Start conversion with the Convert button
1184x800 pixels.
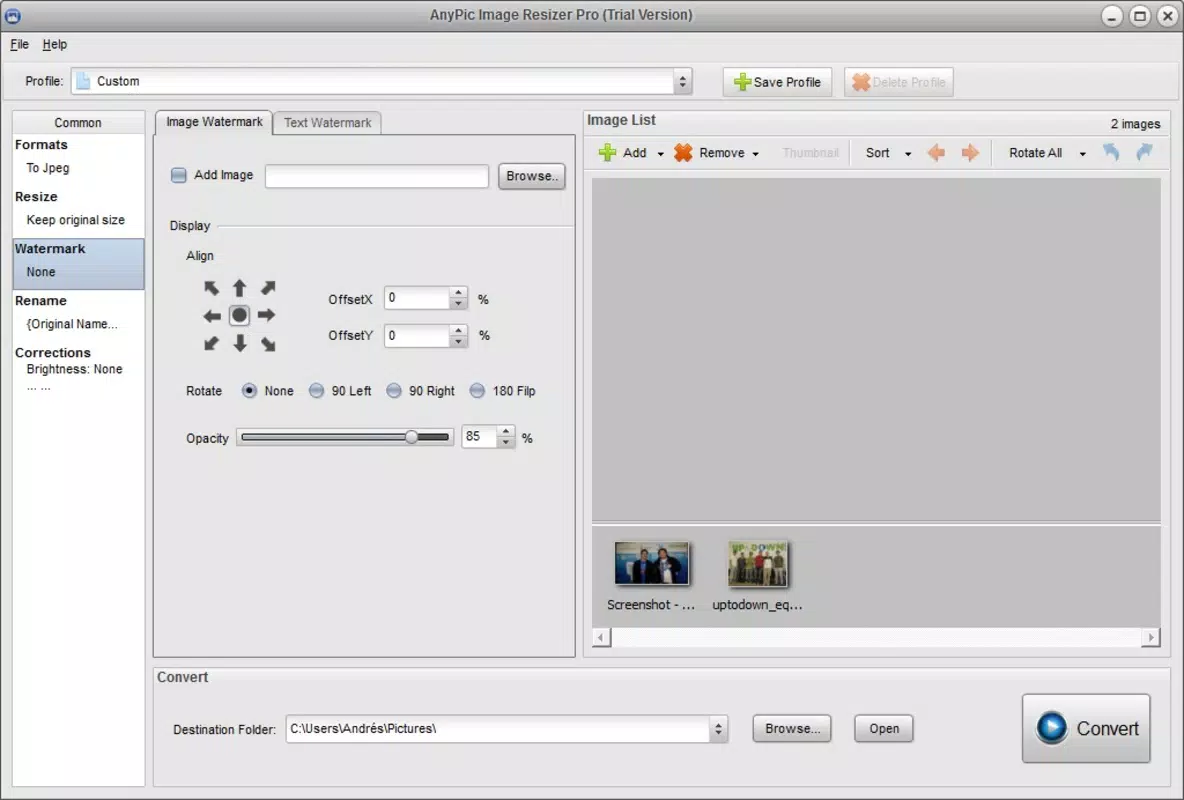point(1086,728)
